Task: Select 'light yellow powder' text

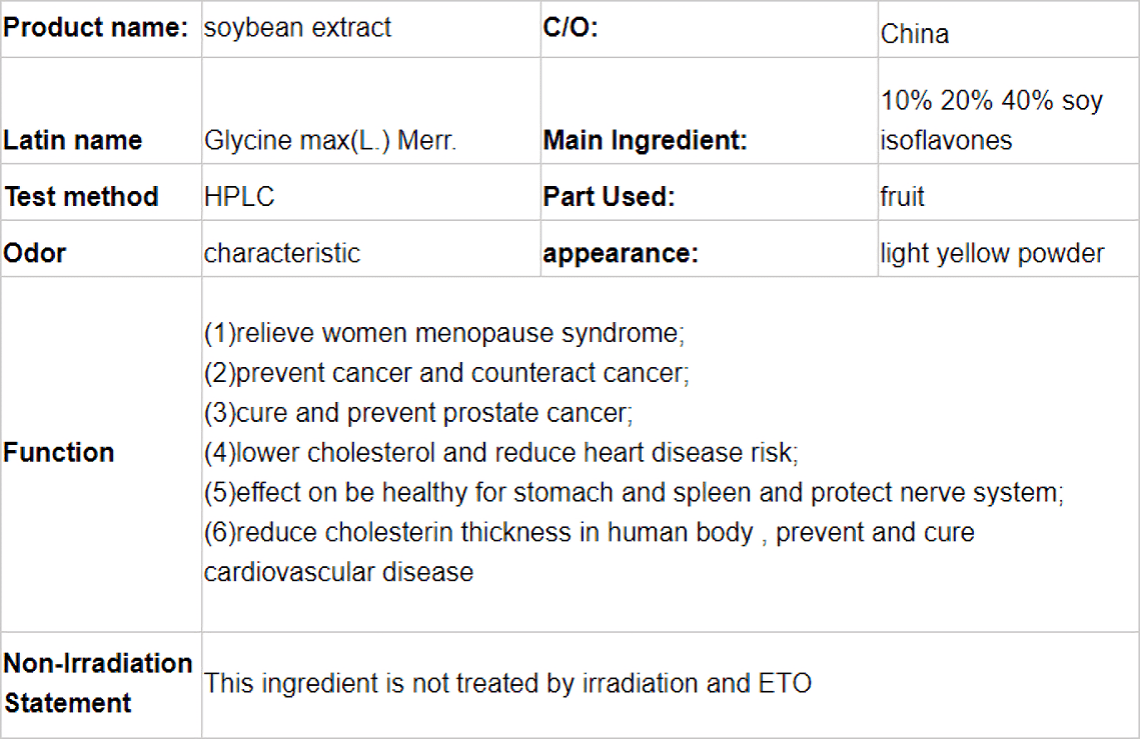Action: (x=992, y=253)
